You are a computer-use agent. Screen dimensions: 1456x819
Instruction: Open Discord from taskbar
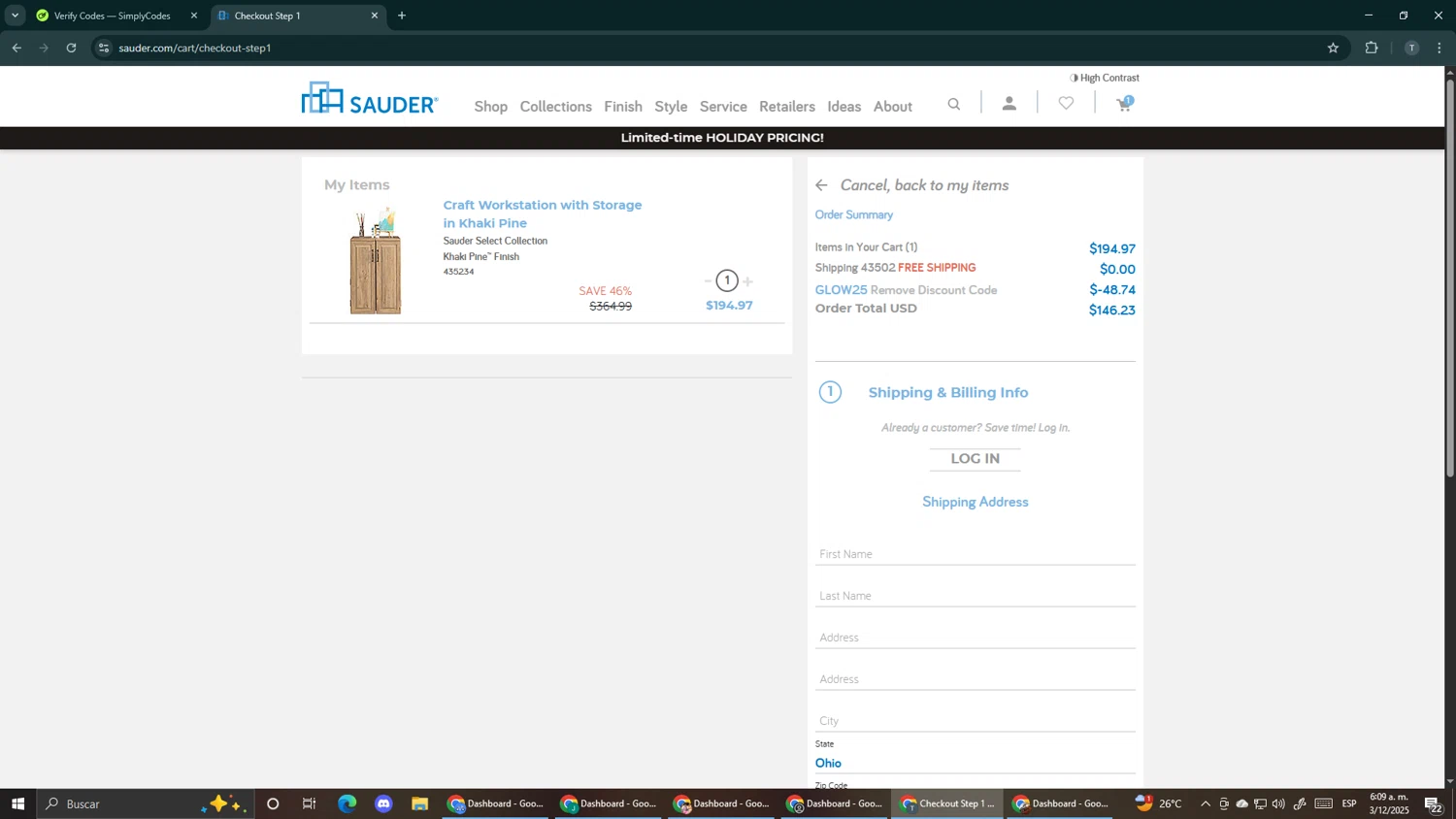pos(383,803)
